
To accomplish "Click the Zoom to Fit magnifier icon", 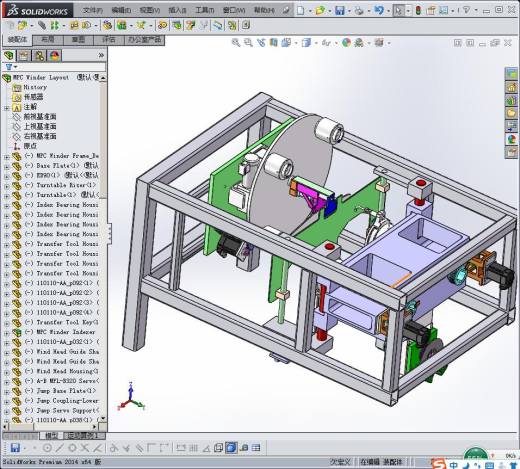I will (236, 43).
